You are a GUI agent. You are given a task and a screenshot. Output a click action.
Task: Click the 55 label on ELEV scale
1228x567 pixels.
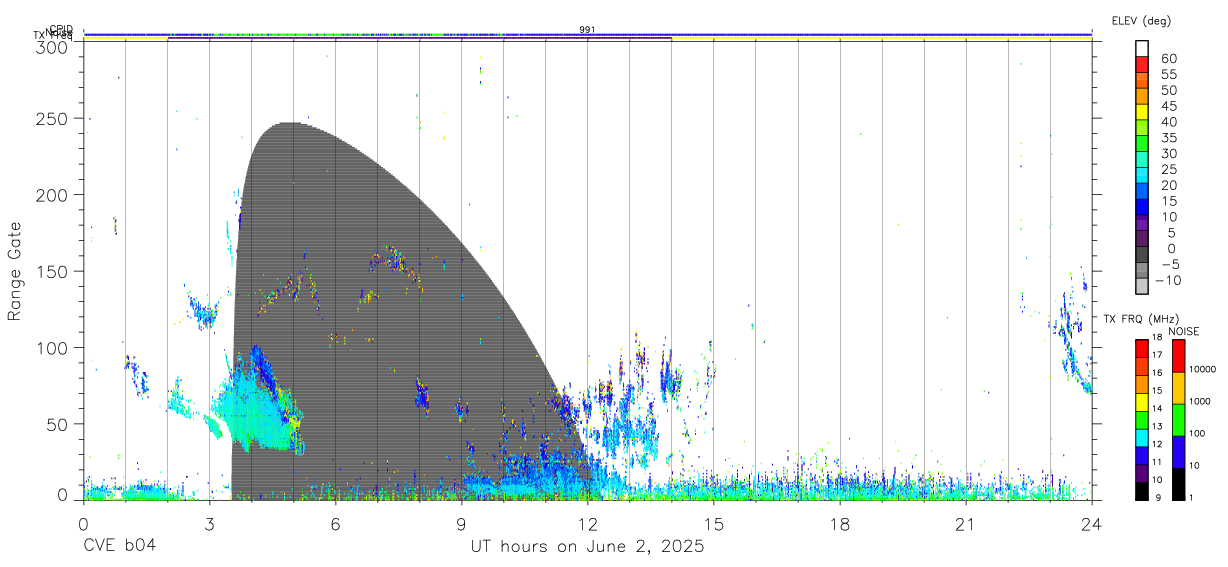click(x=1169, y=75)
